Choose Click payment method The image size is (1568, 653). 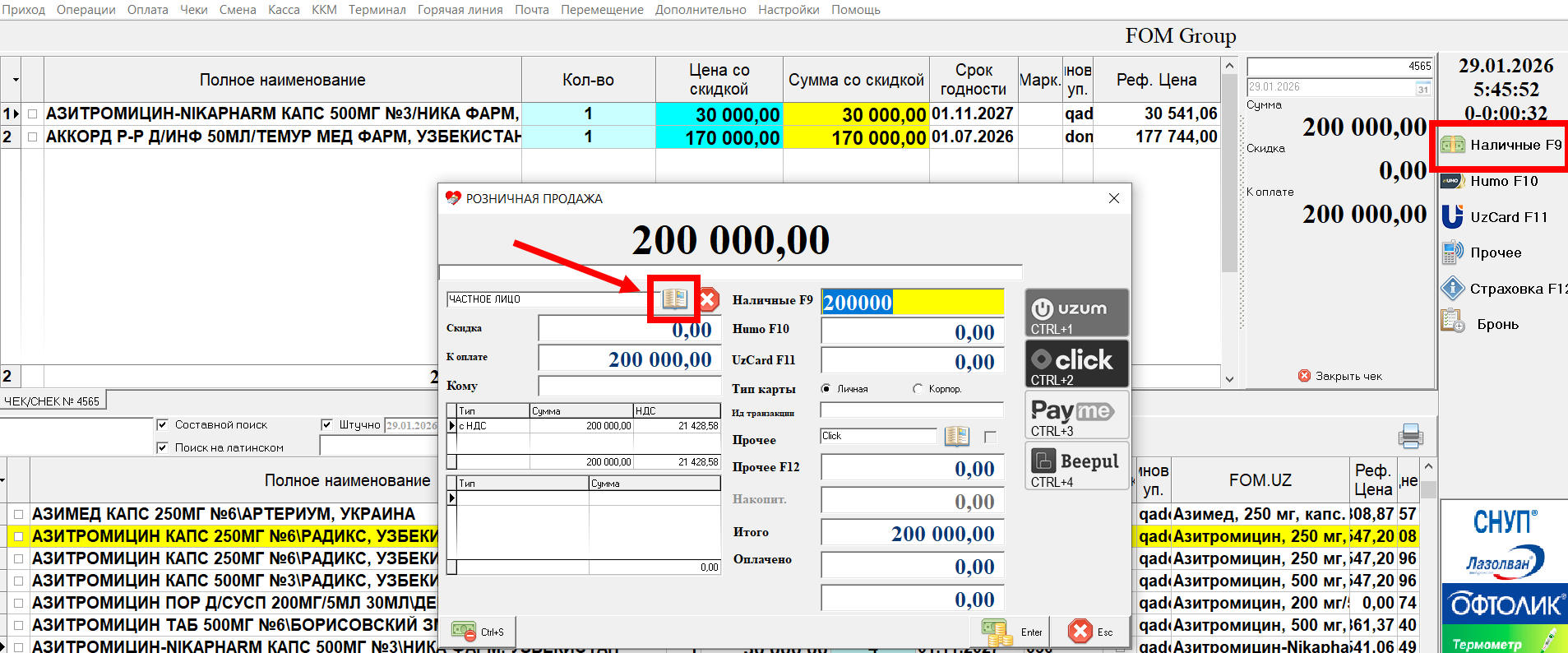click(x=1076, y=364)
